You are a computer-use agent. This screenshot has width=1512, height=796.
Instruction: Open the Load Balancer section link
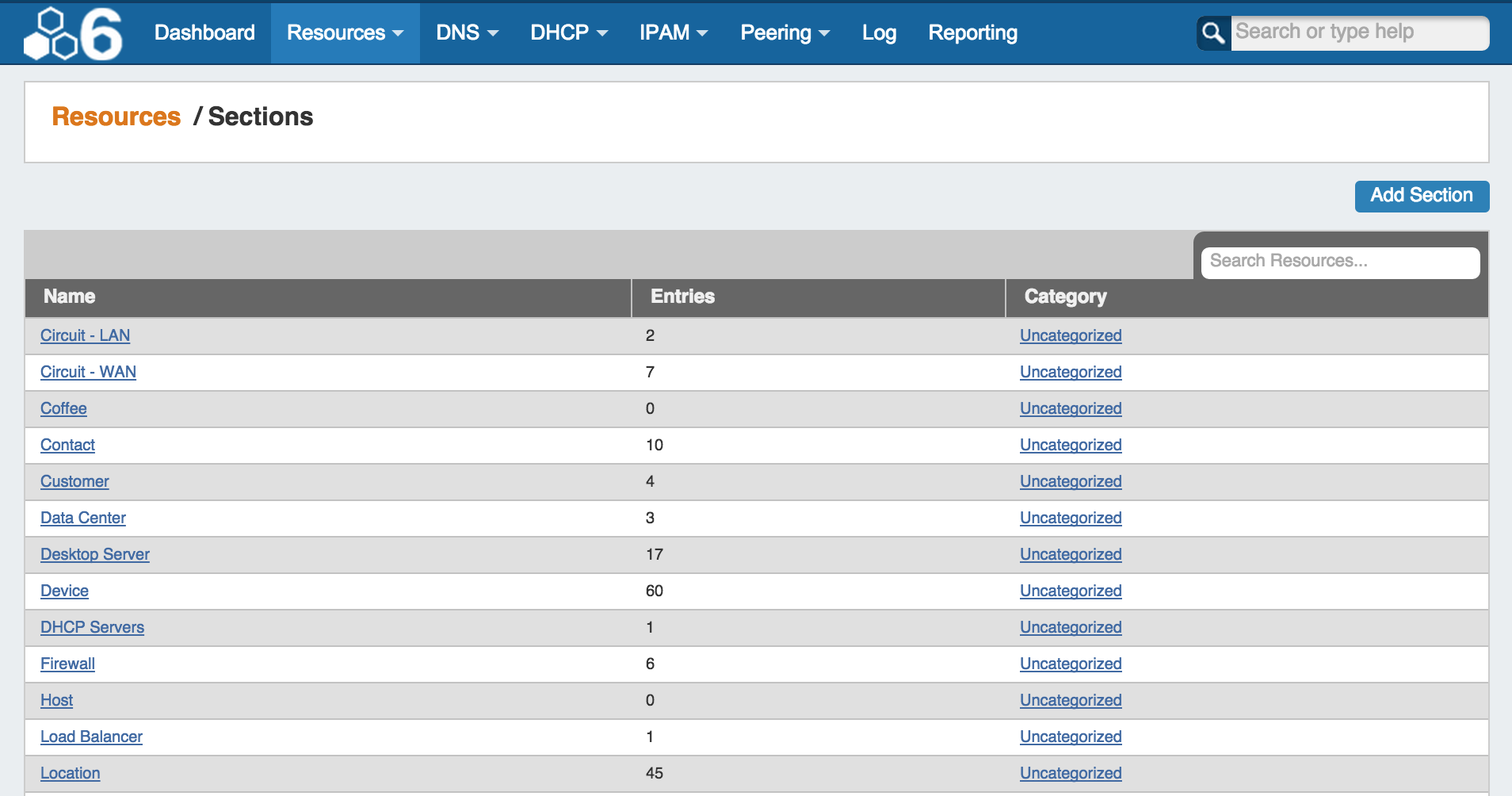point(91,737)
